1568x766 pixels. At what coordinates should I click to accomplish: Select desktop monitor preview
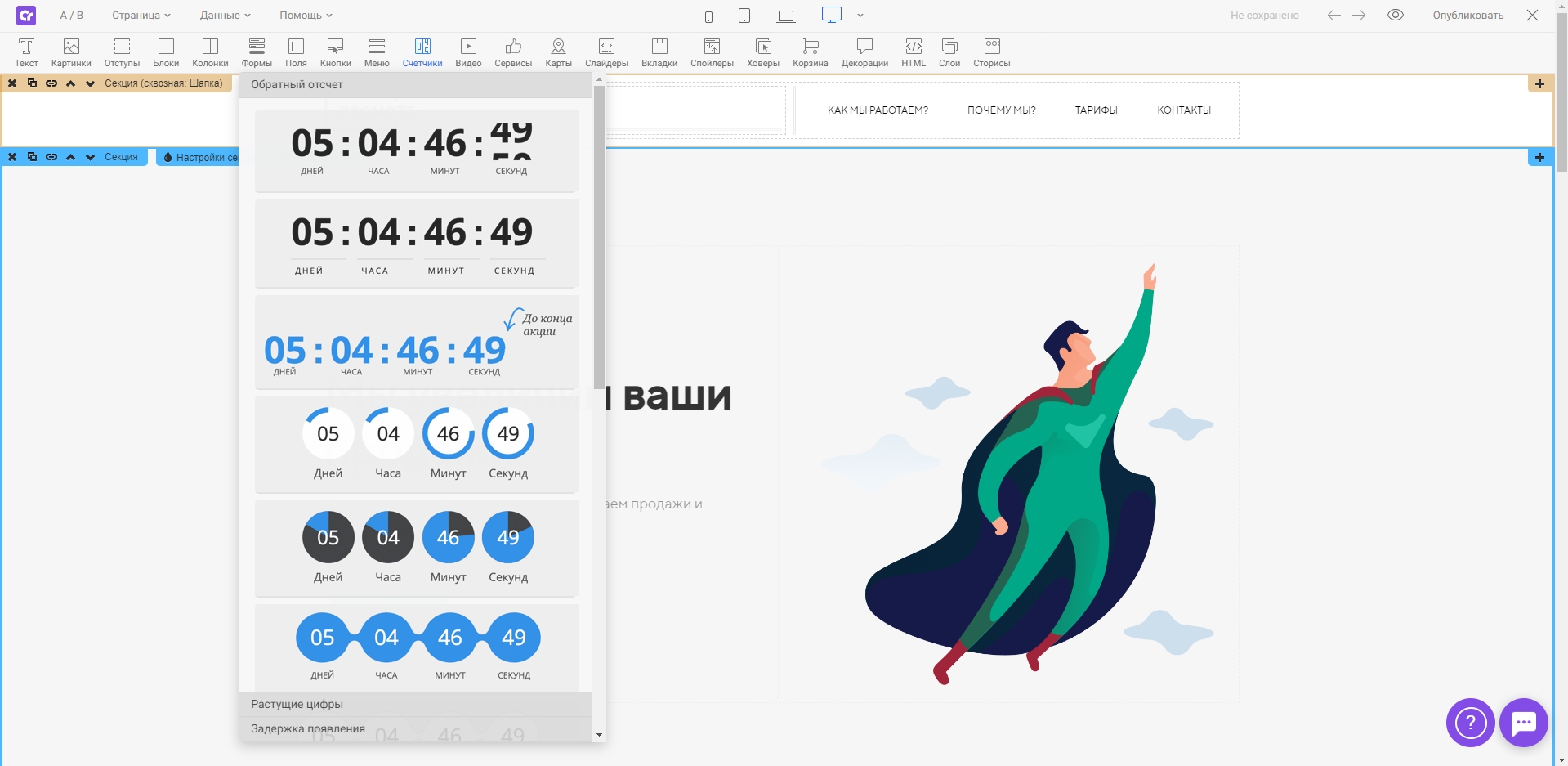(832, 15)
